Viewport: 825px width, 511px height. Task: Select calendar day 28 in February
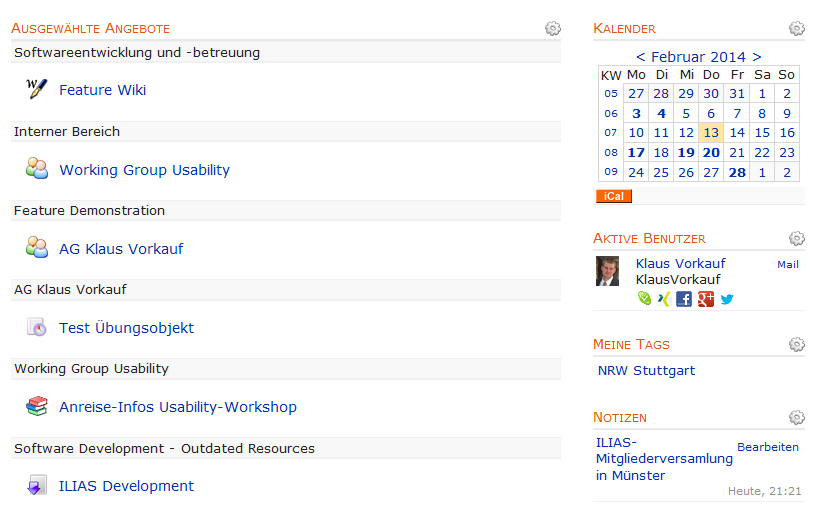737,173
